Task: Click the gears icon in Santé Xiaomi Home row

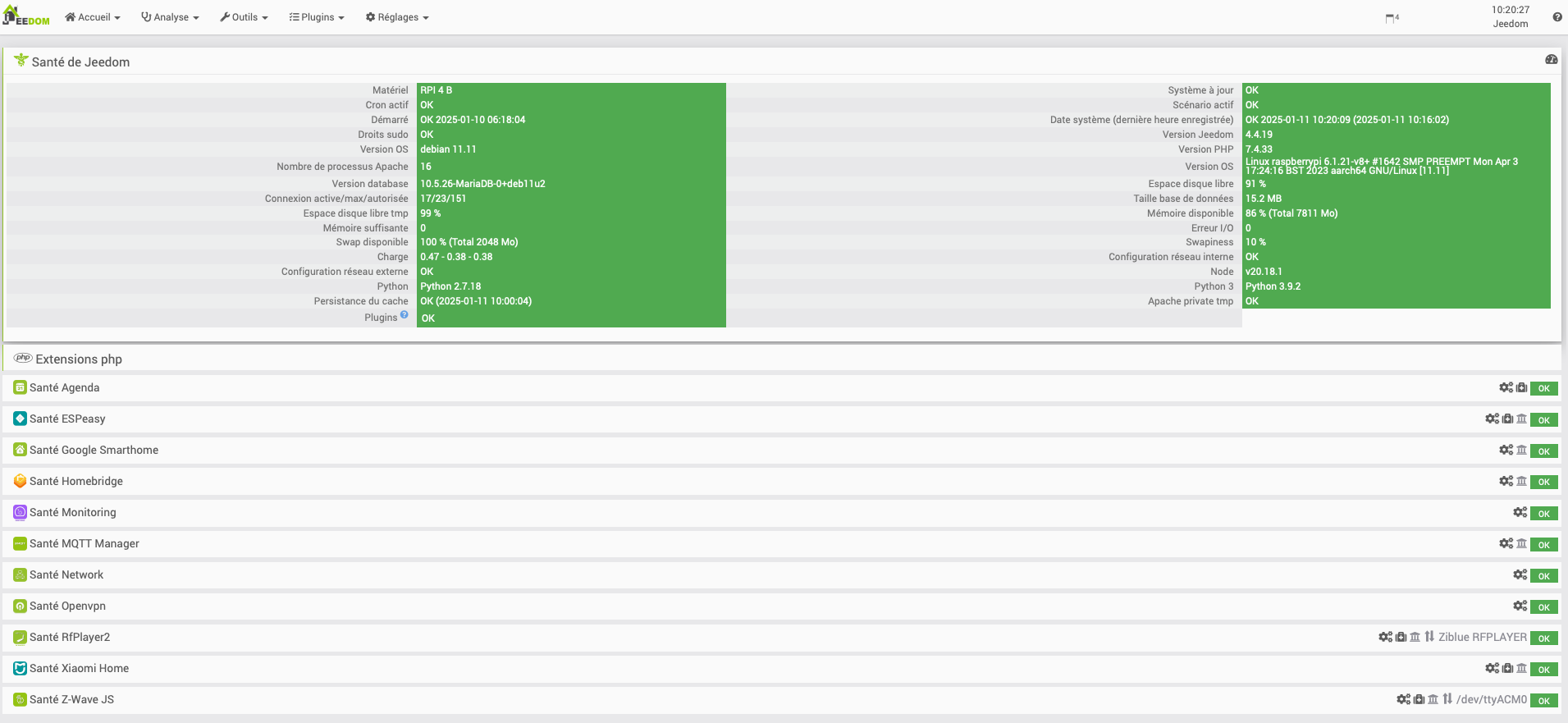Action: (1492, 668)
